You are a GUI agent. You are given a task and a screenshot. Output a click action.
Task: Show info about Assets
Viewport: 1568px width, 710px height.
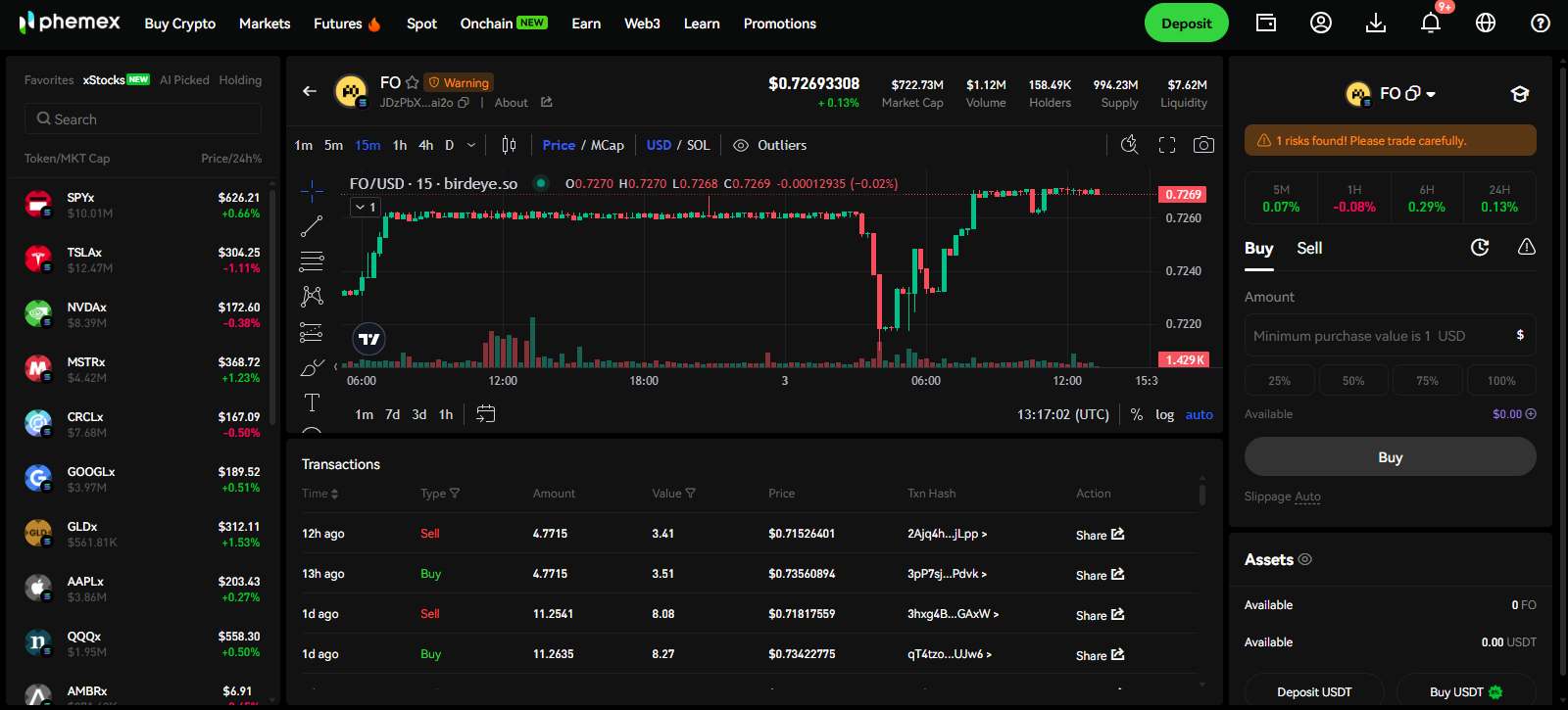[1305, 559]
